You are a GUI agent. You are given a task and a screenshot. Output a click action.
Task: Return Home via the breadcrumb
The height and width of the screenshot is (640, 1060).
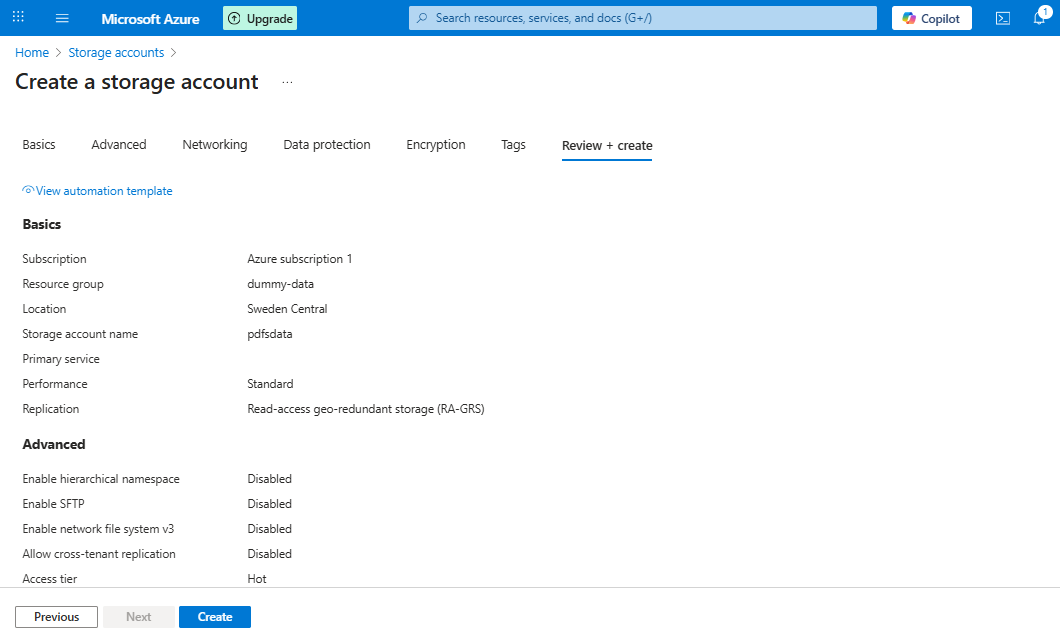pyautogui.click(x=31, y=52)
